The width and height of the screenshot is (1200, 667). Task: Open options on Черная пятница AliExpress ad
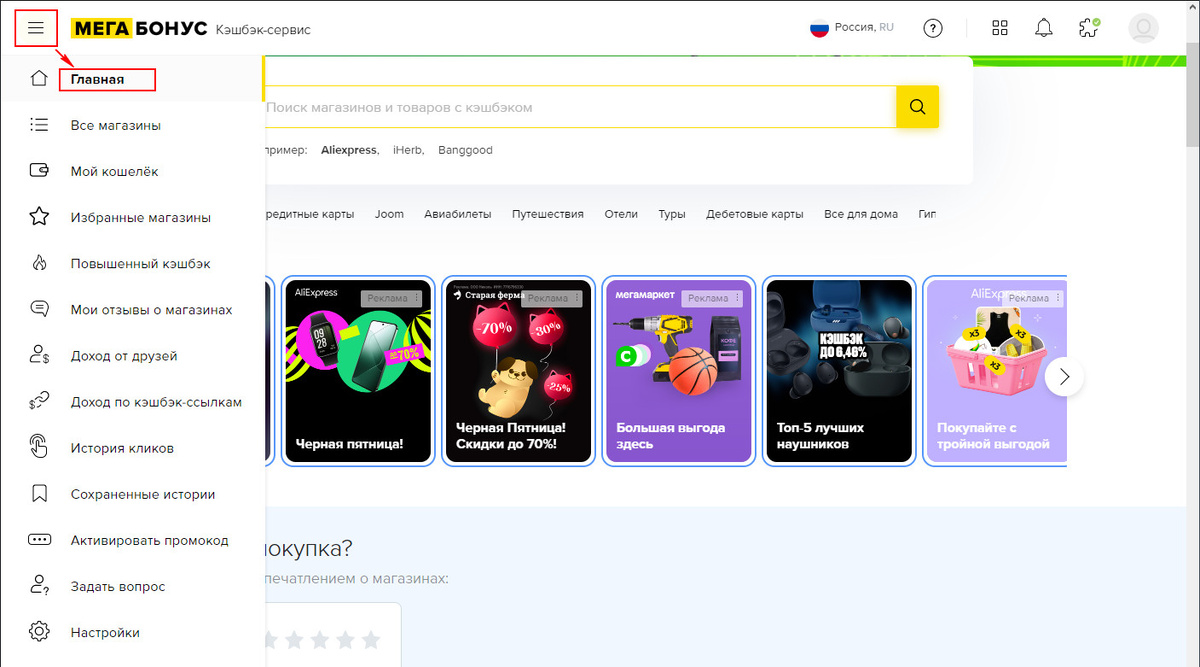418,298
